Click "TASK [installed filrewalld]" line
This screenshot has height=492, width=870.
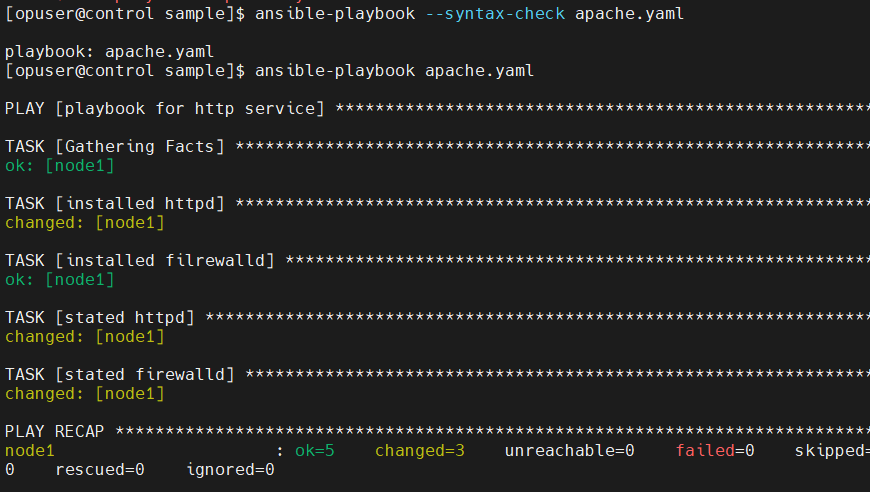pyautogui.click(x=140, y=261)
